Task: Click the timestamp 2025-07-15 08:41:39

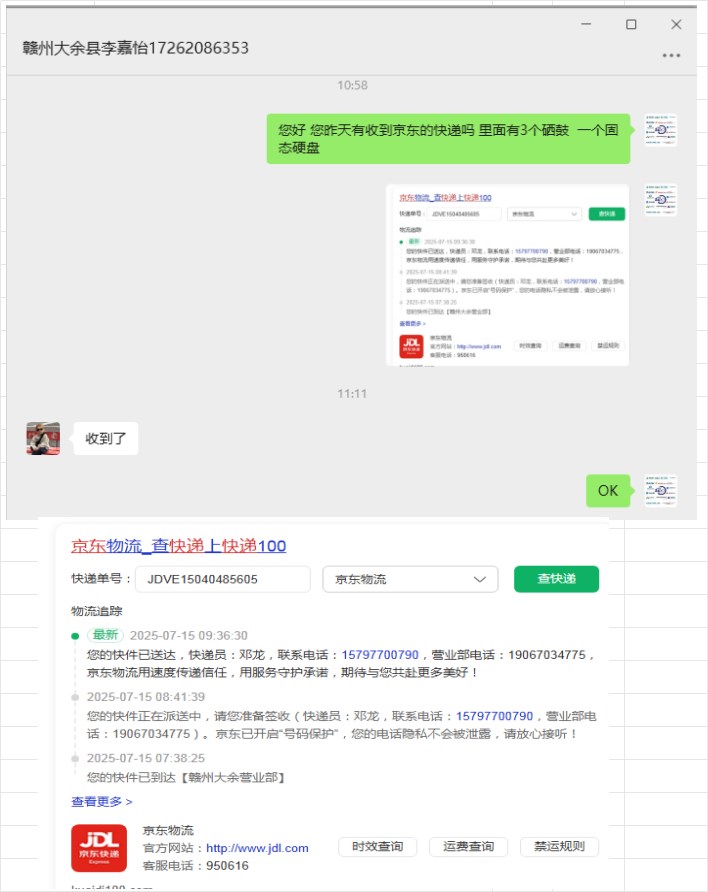Action: (146, 697)
